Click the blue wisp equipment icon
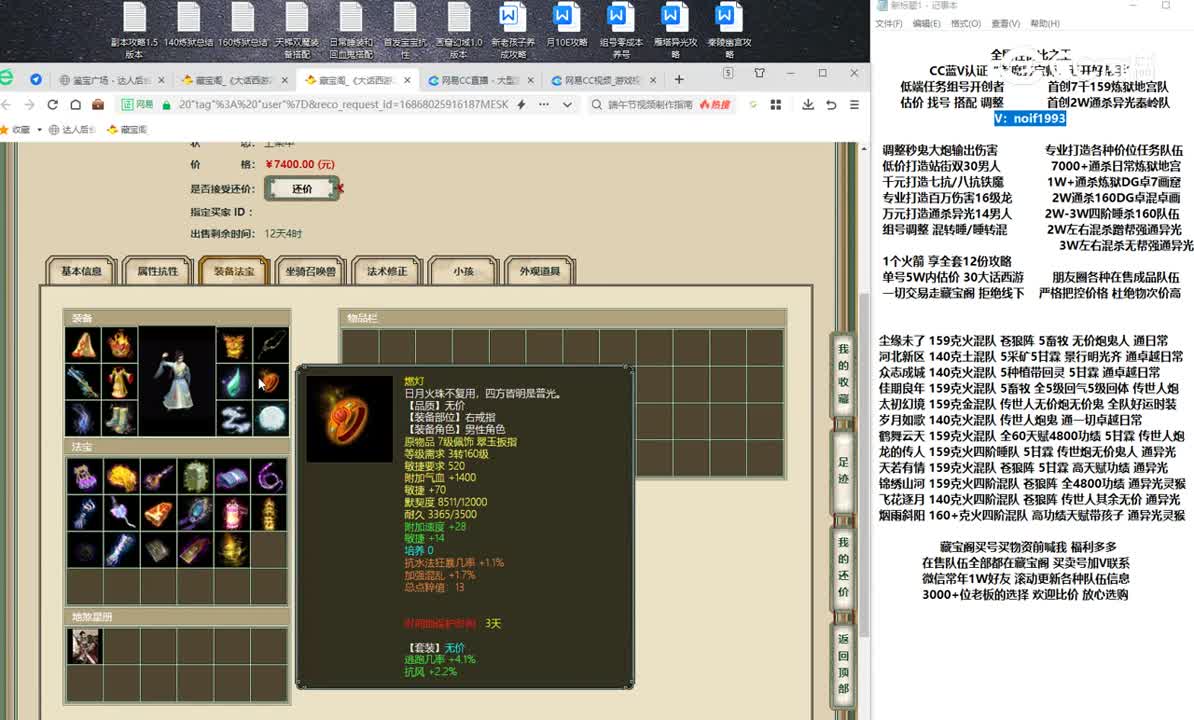 coord(84,419)
